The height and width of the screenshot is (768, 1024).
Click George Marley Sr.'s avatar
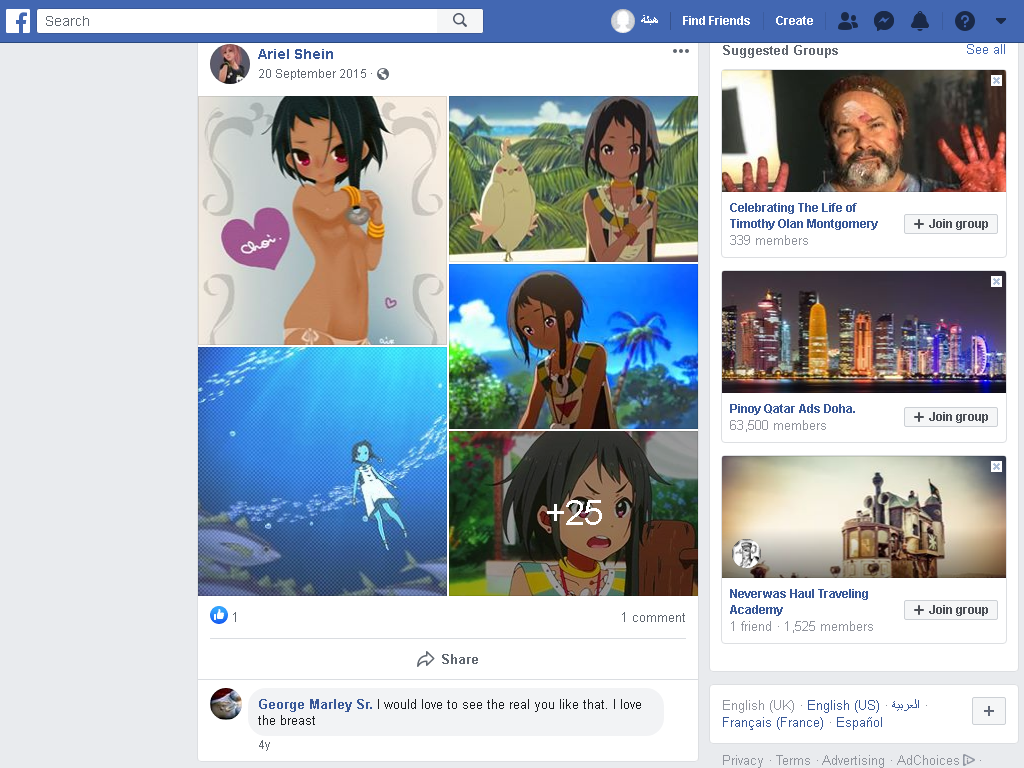[x=226, y=703]
